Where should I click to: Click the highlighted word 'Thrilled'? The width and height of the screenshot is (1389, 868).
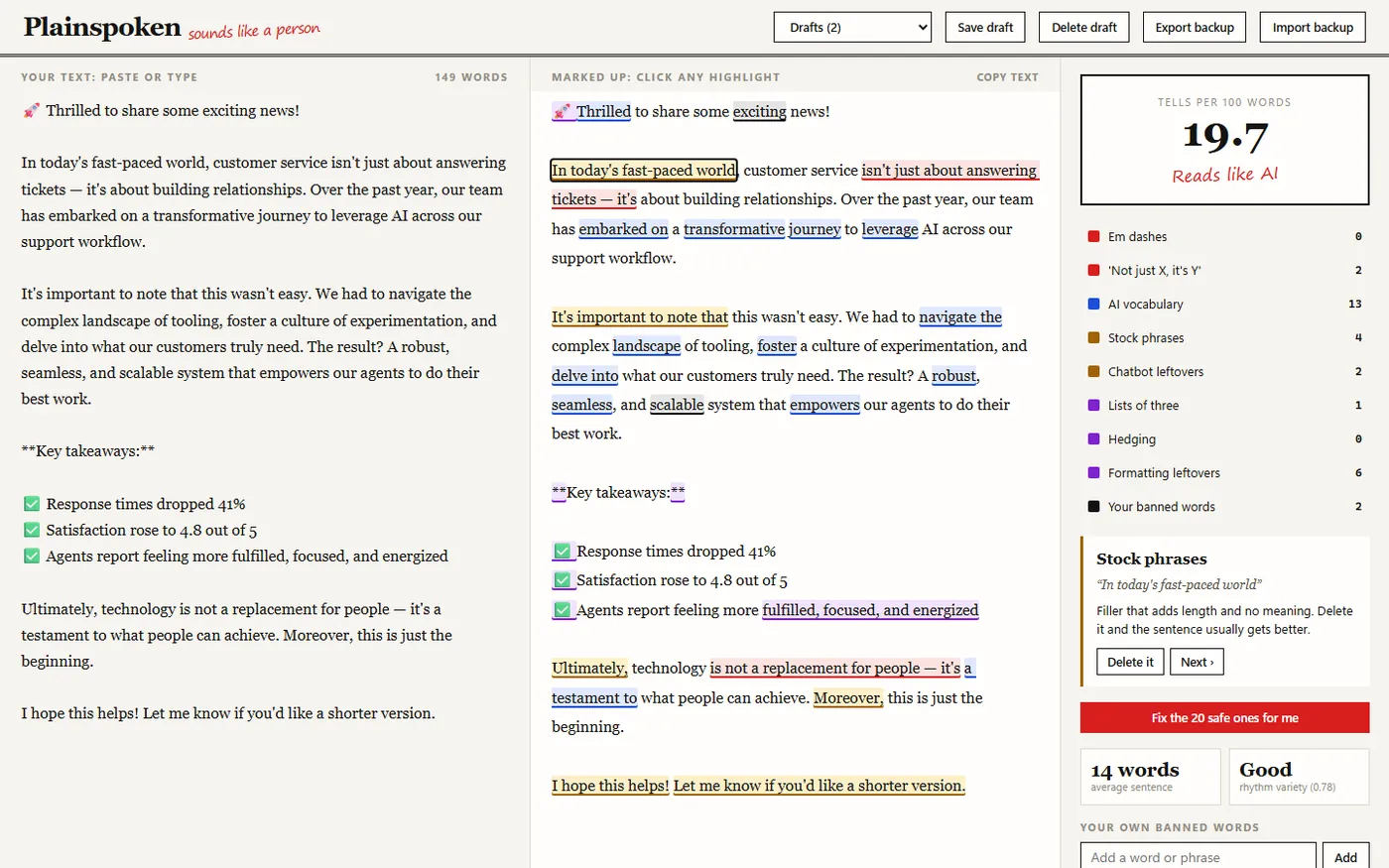tap(603, 111)
